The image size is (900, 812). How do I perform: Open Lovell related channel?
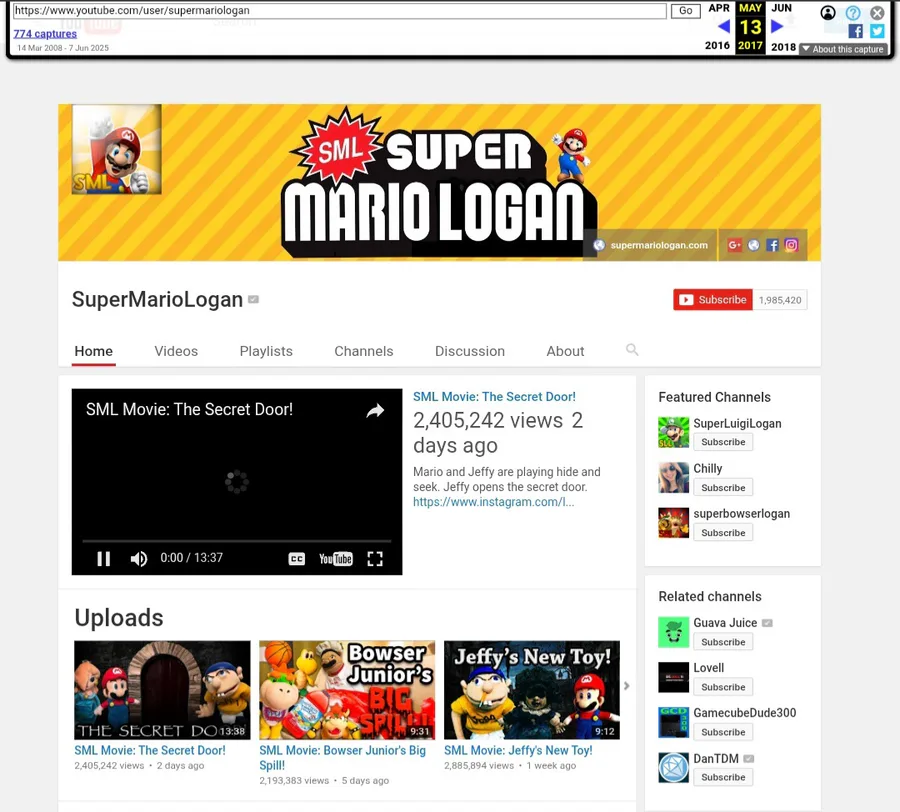pyautogui.click(x=708, y=667)
